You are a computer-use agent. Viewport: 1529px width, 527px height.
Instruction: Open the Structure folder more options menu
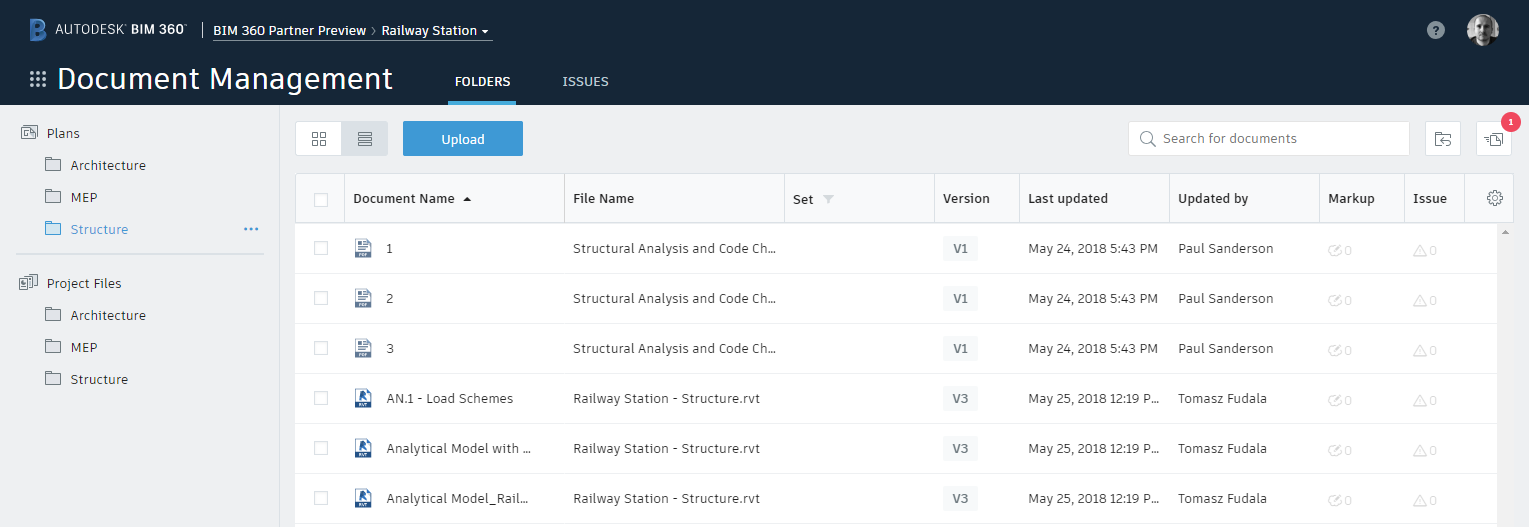point(251,229)
